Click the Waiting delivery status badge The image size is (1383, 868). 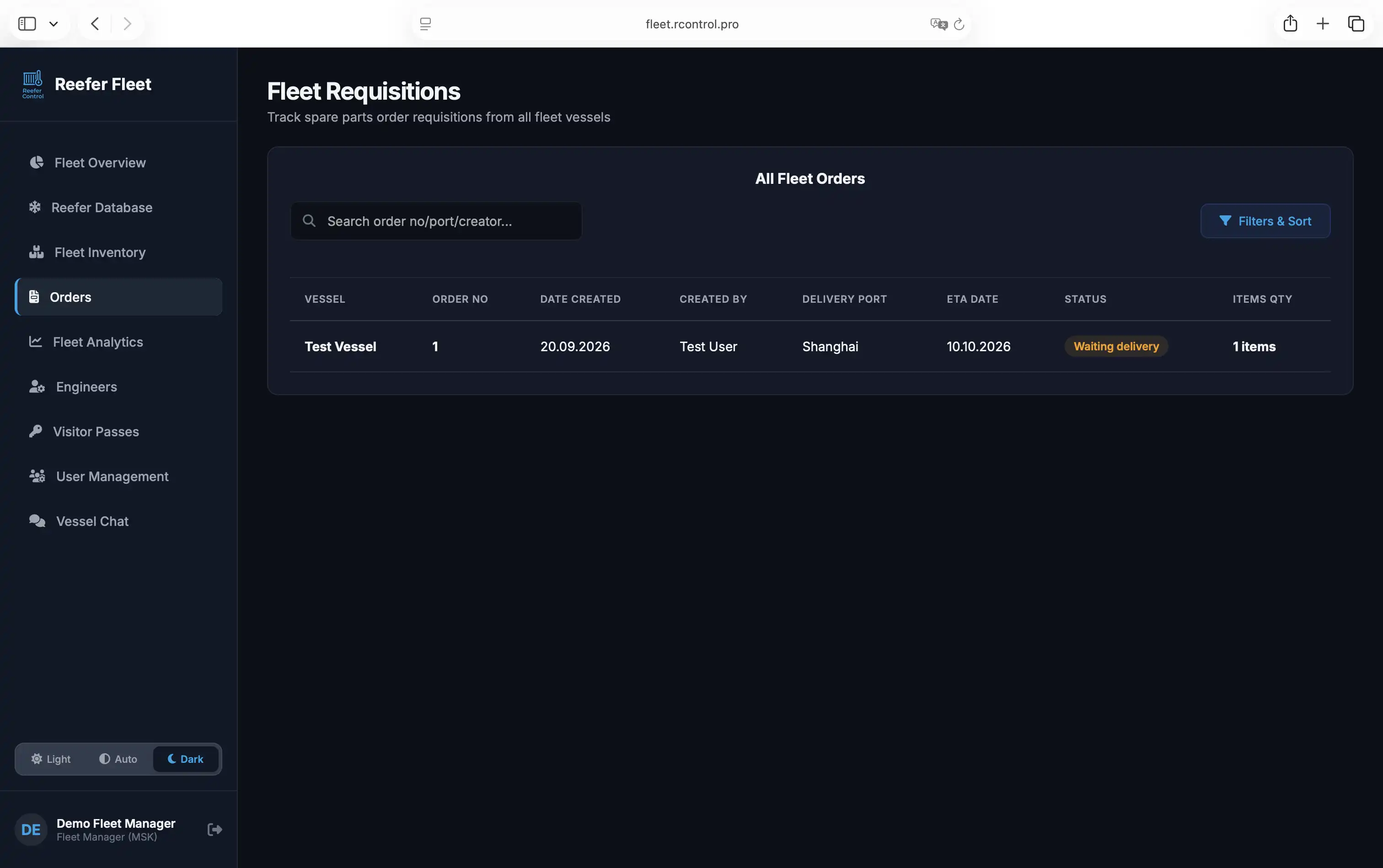coord(1116,346)
